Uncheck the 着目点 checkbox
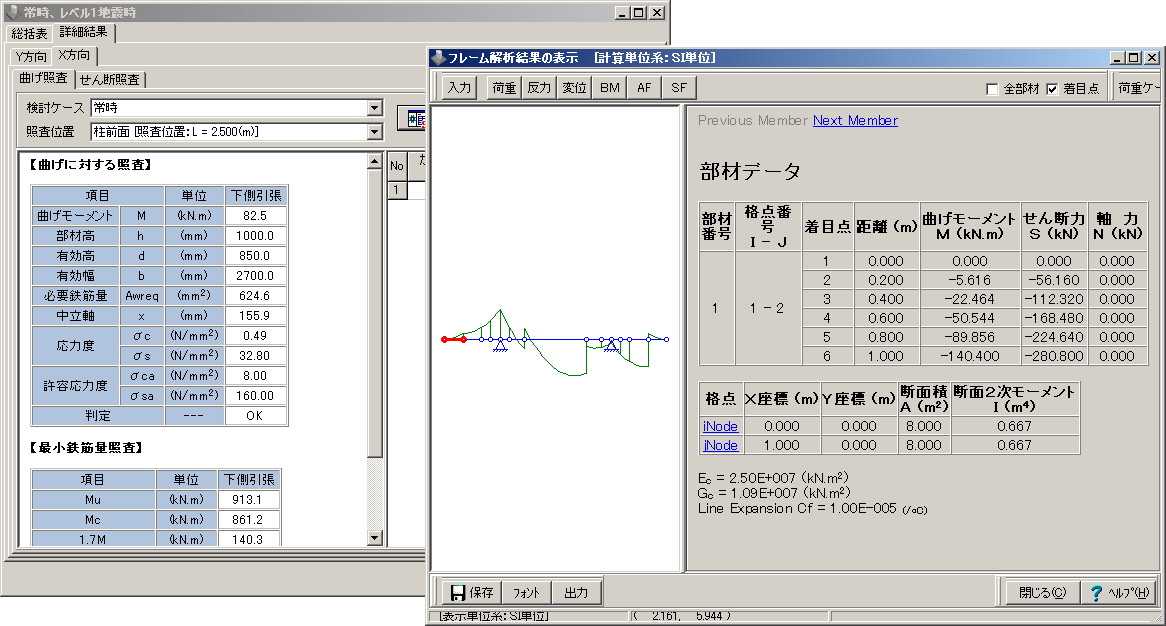Image resolution: width=1166 pixels, height=626 pixels. [1052, 89]
